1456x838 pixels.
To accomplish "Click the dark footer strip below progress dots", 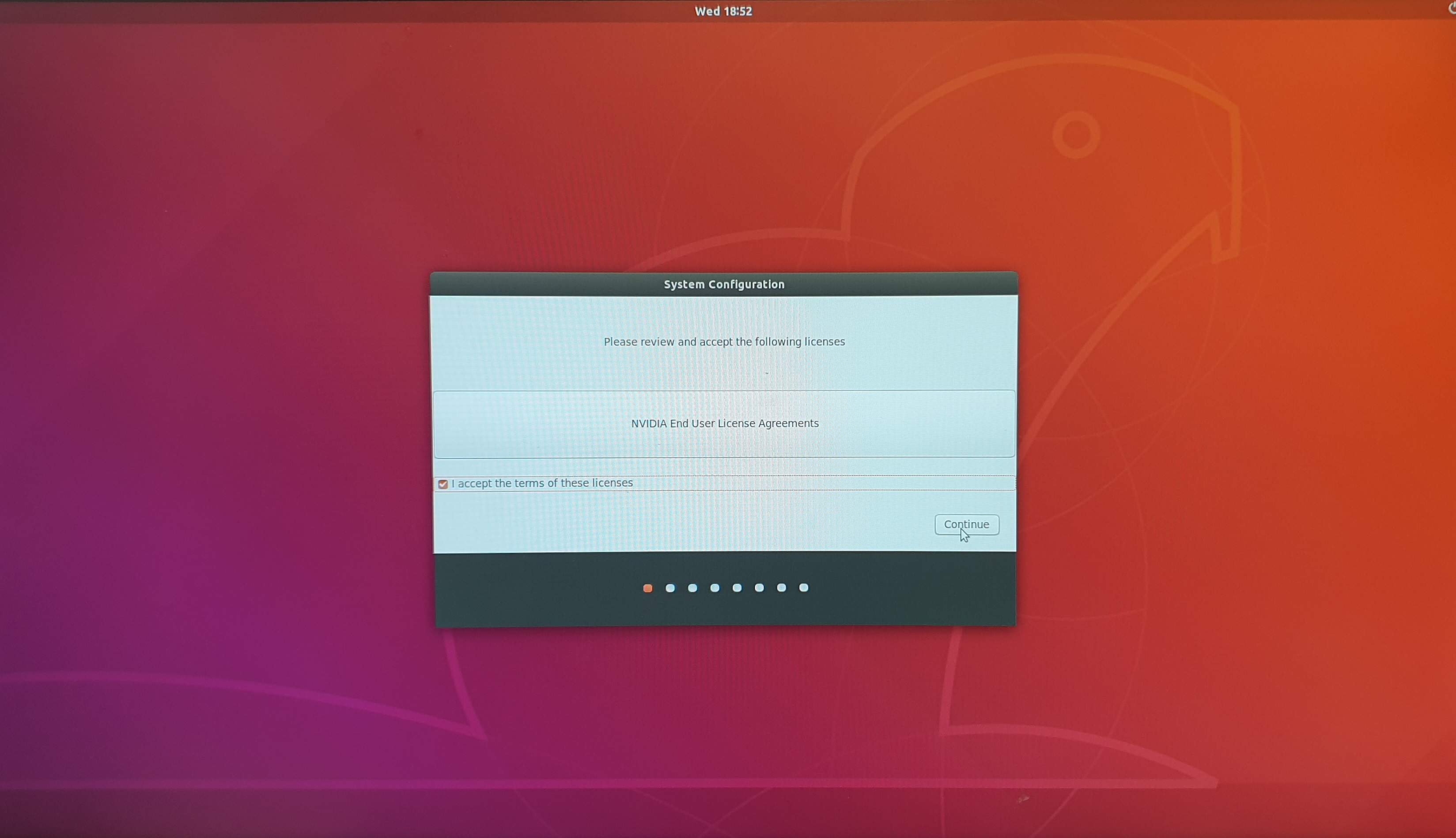I will 725,612.
